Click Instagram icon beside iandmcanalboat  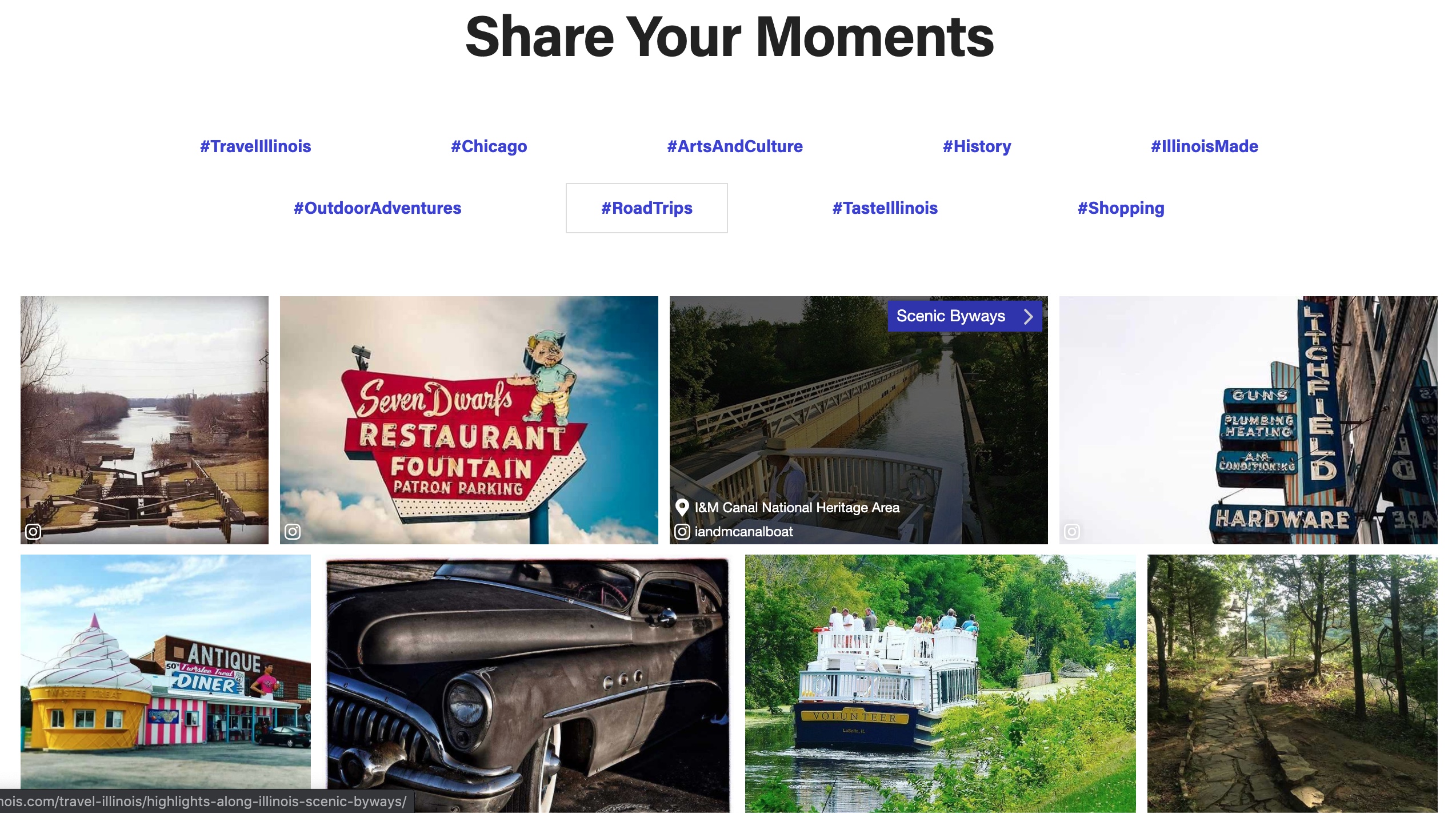(682, 532)
